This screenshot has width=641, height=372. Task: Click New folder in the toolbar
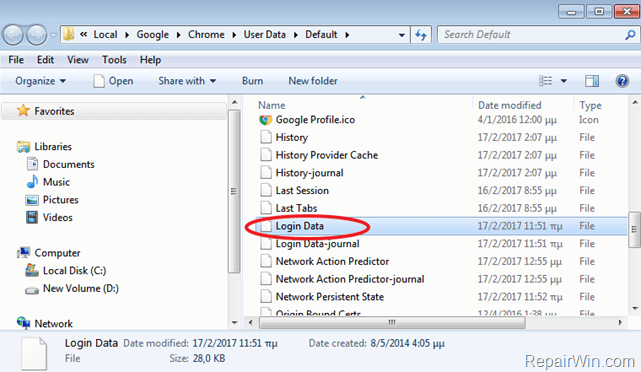pos(313,81)
